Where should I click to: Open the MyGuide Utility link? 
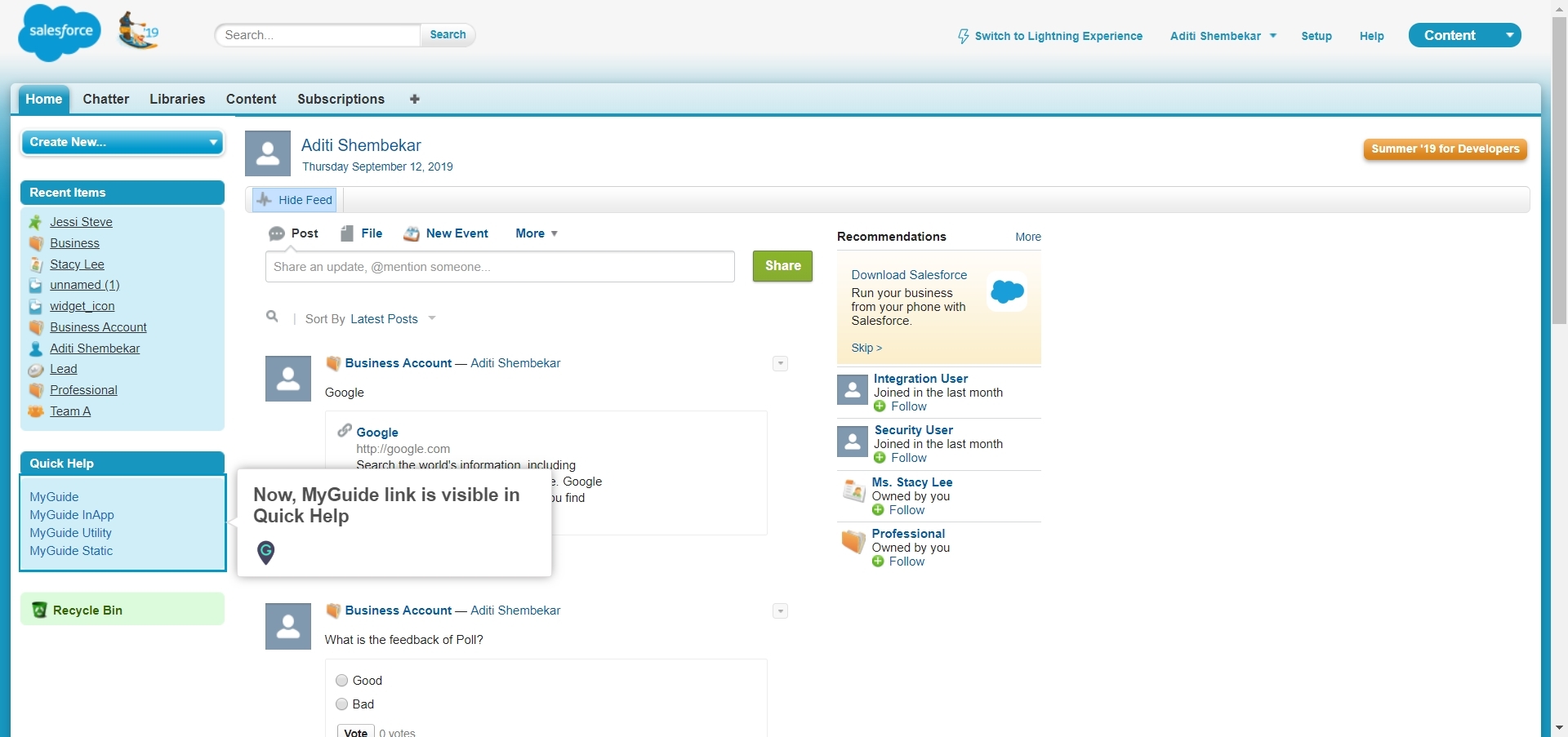tap(71, 533)
